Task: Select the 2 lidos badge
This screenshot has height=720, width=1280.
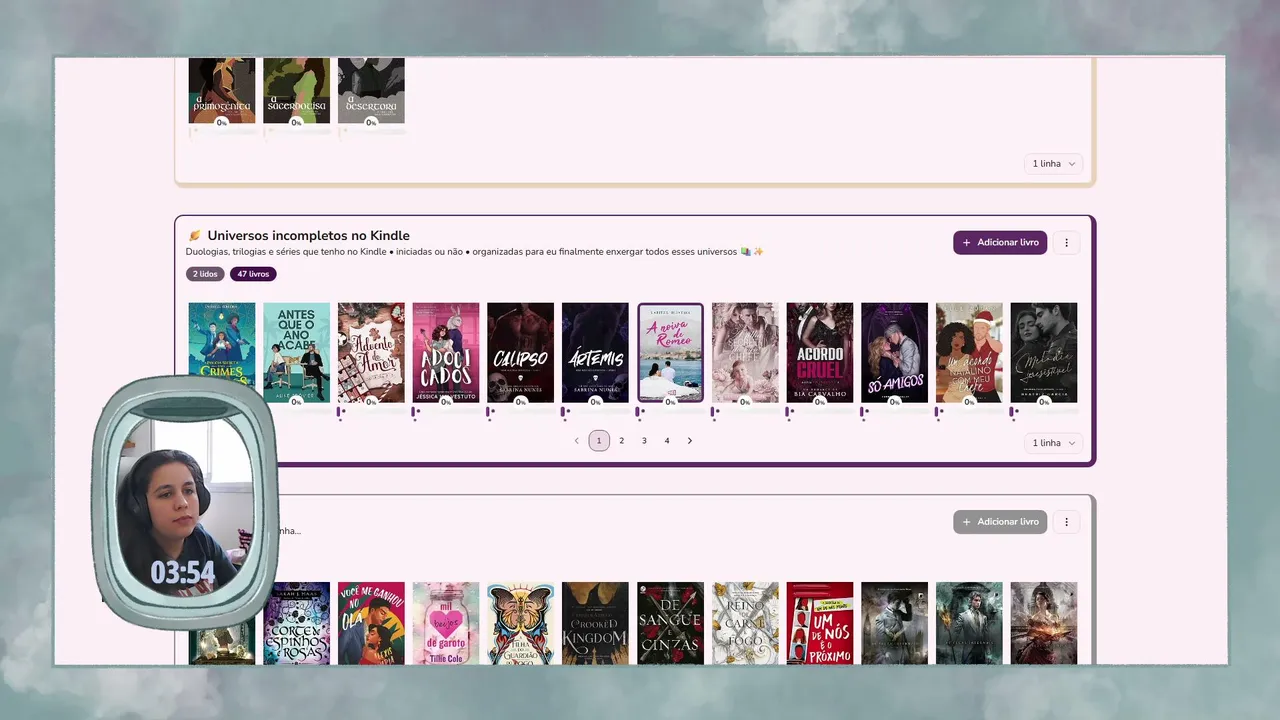Action: coord(205,274)
